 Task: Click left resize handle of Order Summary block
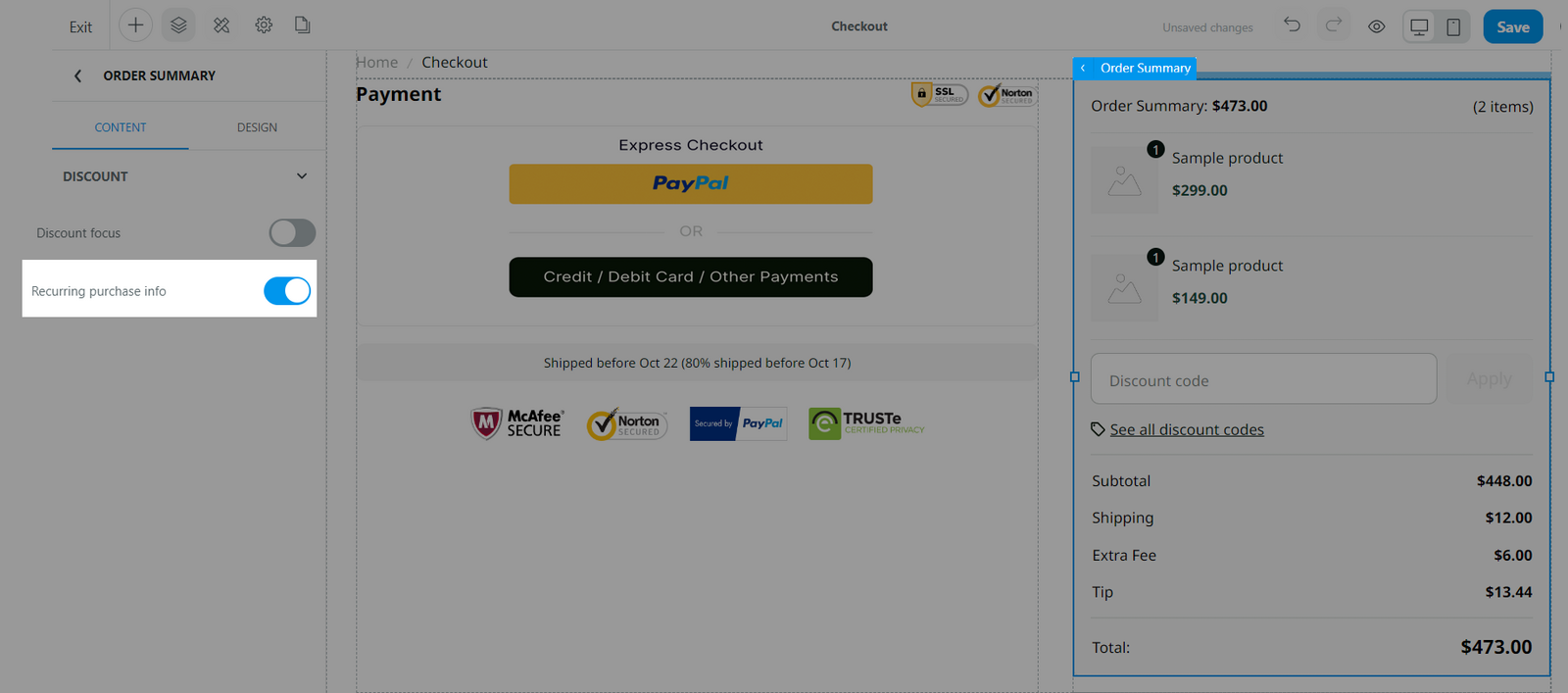[1075, 376]
